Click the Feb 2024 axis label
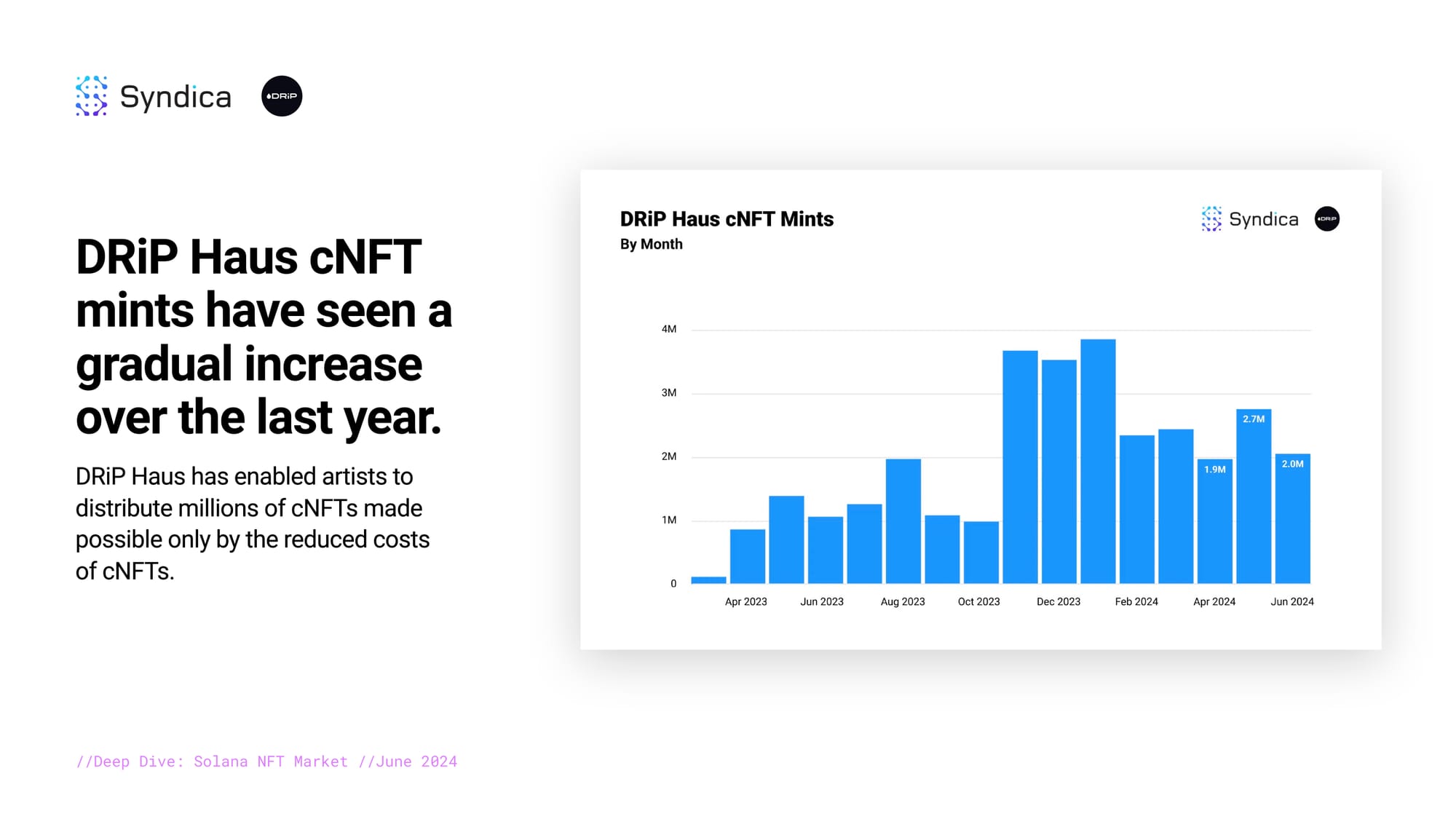This screenshot has width=1456, height=819. click(1136, 601)
